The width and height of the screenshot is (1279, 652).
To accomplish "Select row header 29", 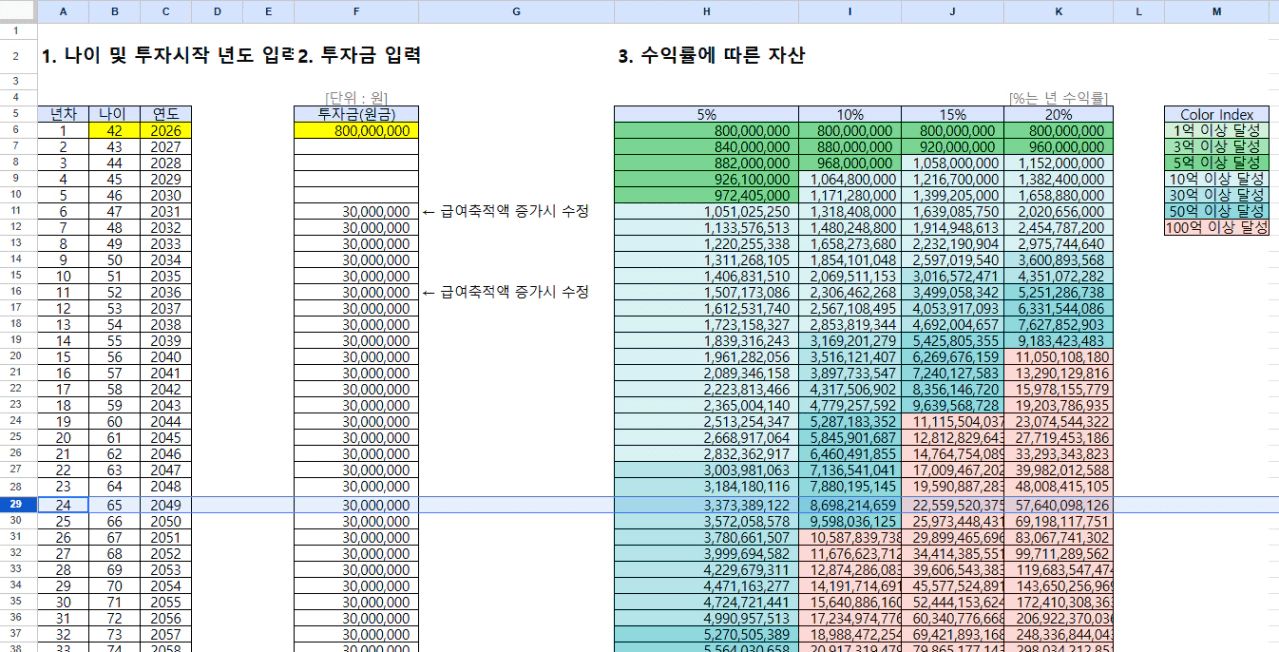I will click(16, 505).
